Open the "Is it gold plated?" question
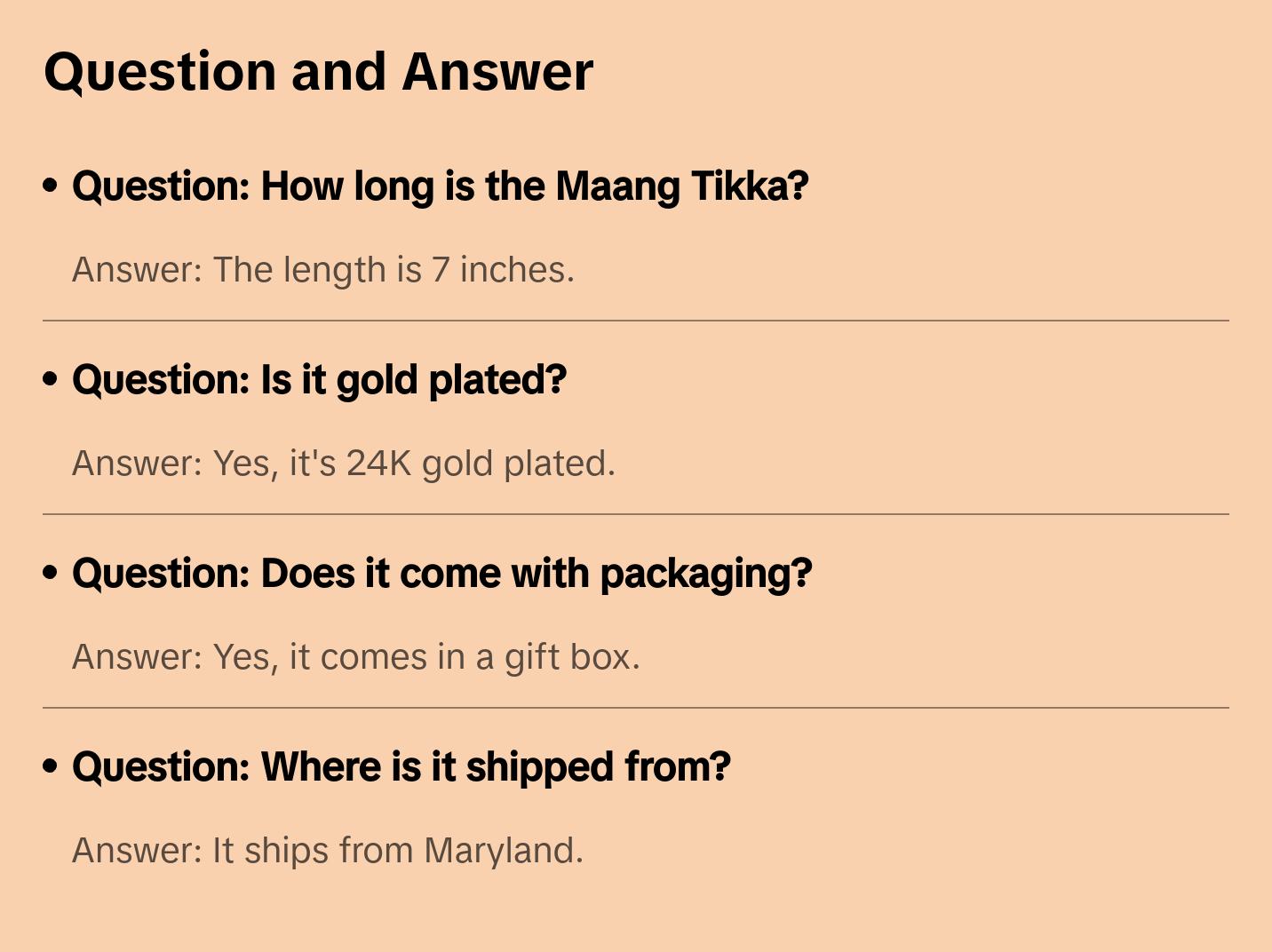Viewport: 1272px width, 952px height. coord(319,380)
